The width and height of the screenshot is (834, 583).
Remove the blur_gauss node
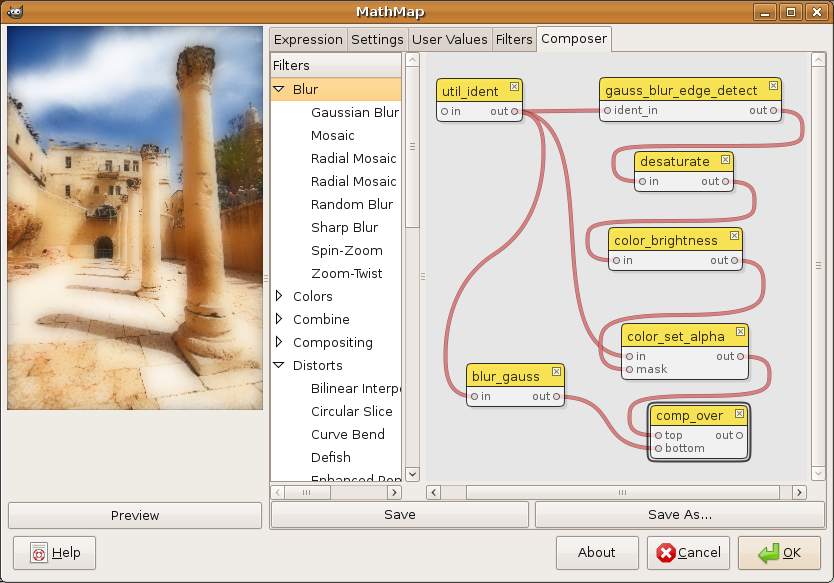pyautogui.click(x=556, y=371)
